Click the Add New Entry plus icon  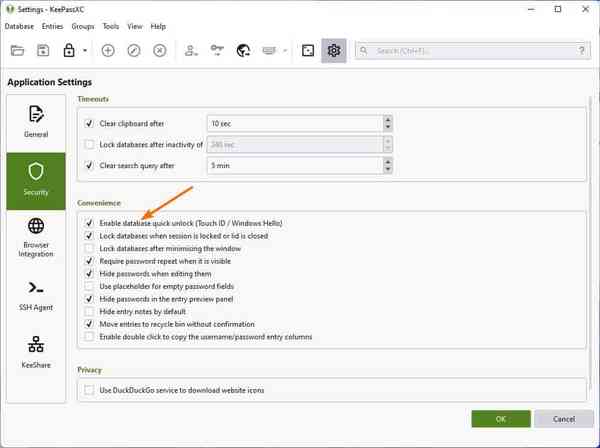[x=108, y=50]
